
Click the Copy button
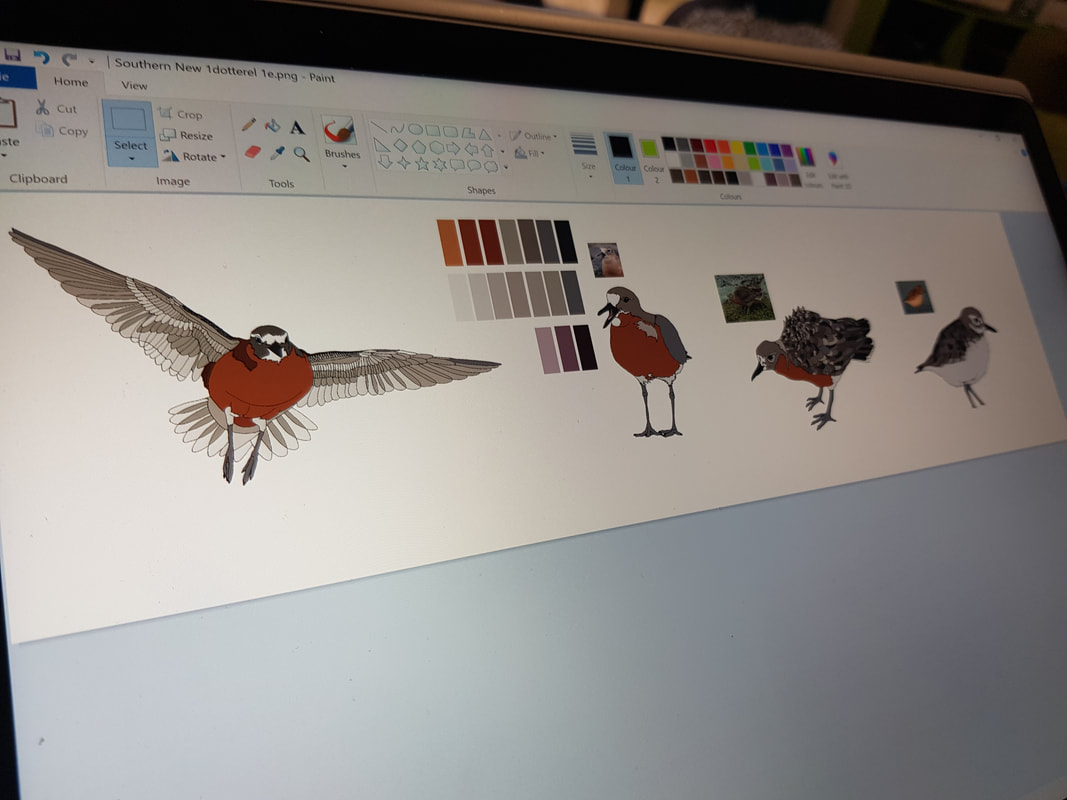click(x=63, y=131)
